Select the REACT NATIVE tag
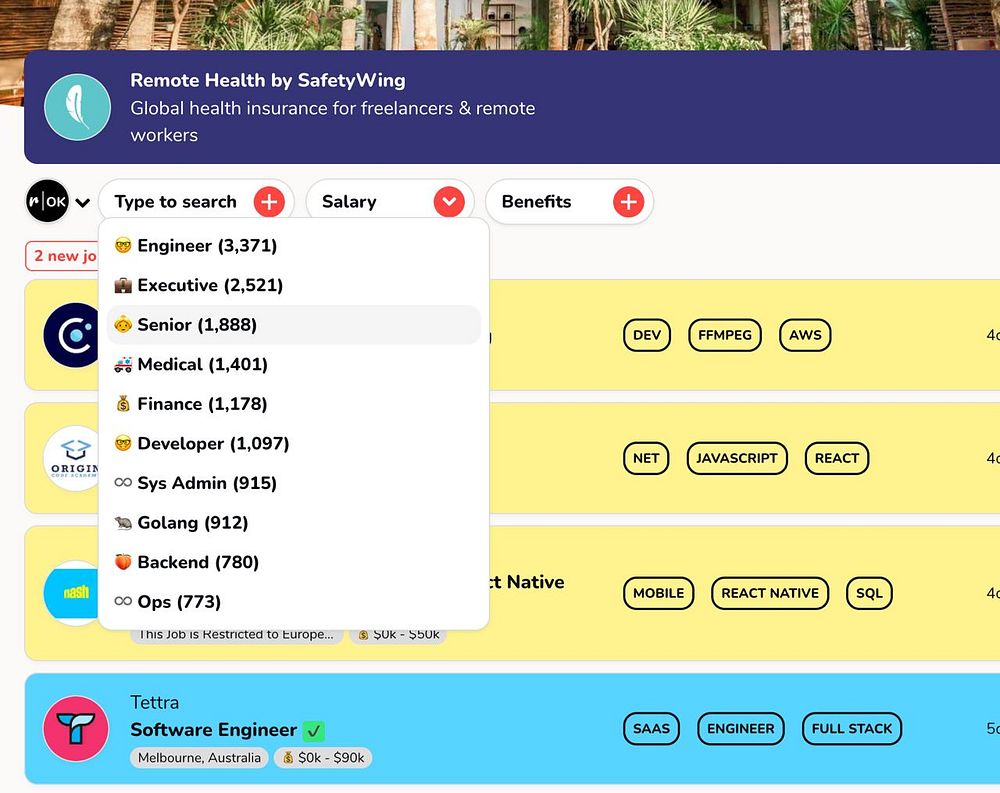The height and width of the screenshot is (793, 1000). (770, 593)
